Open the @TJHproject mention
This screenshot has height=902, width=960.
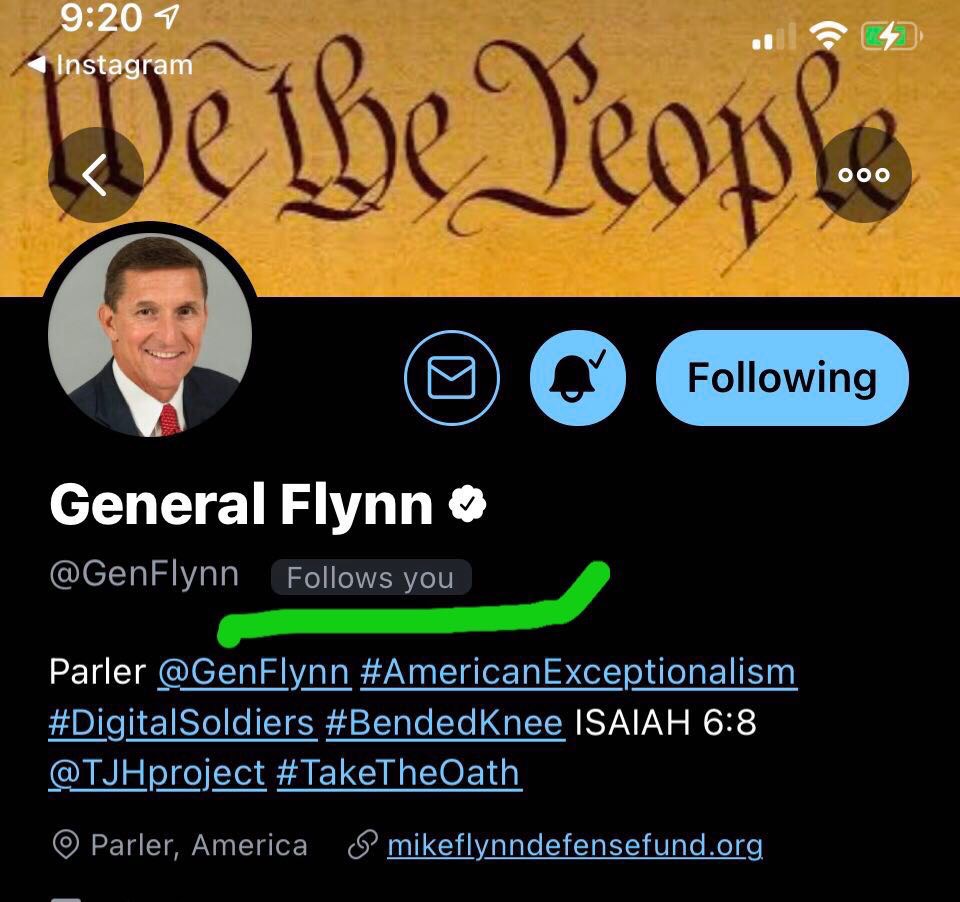pos(157,773)
